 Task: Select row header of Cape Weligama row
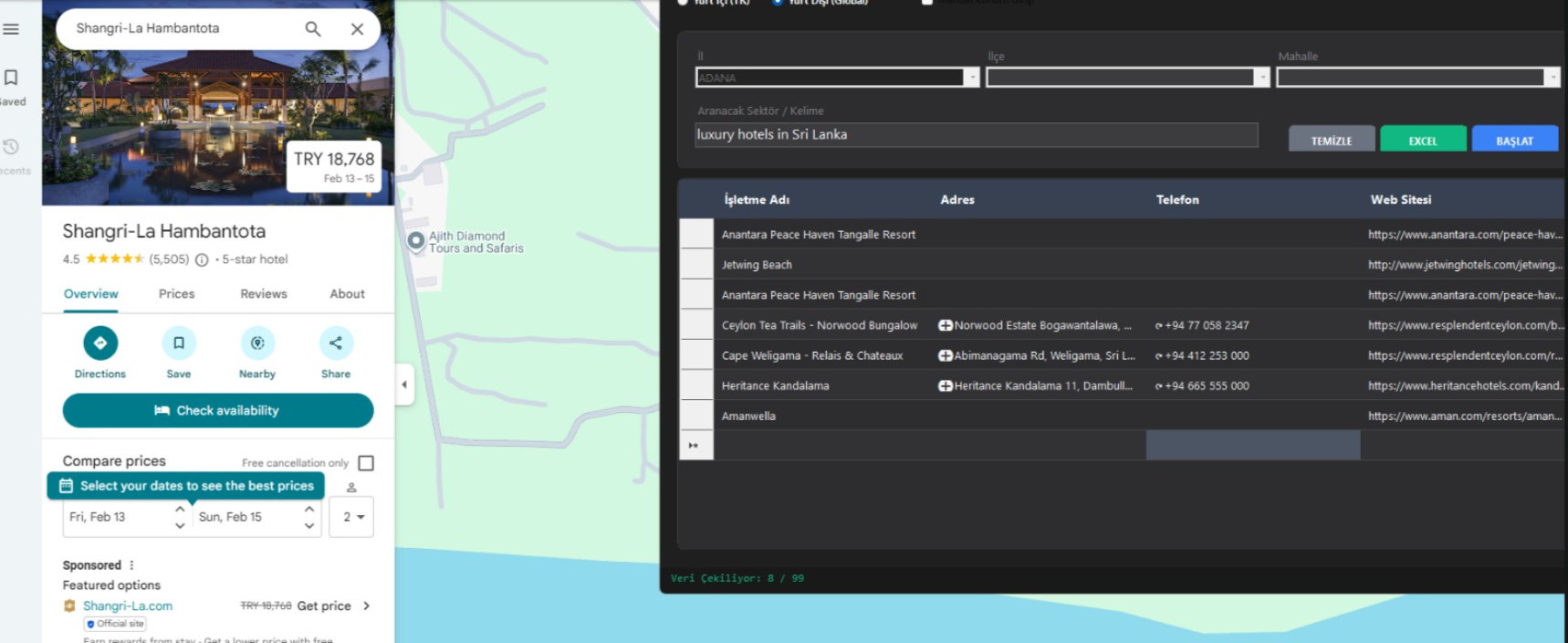(x=695, y=355)
